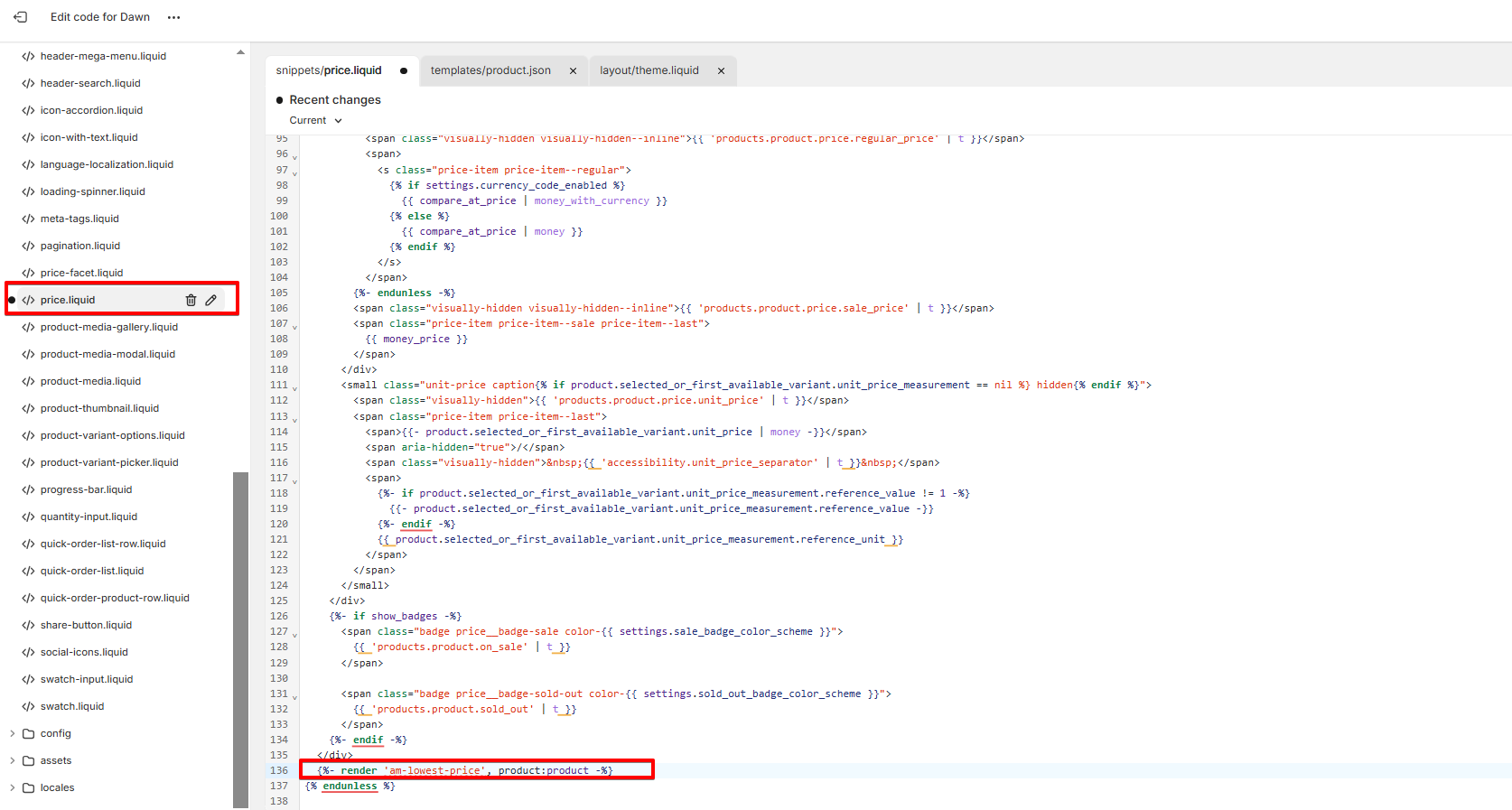Open header-search.liquid file

[90, 83]
